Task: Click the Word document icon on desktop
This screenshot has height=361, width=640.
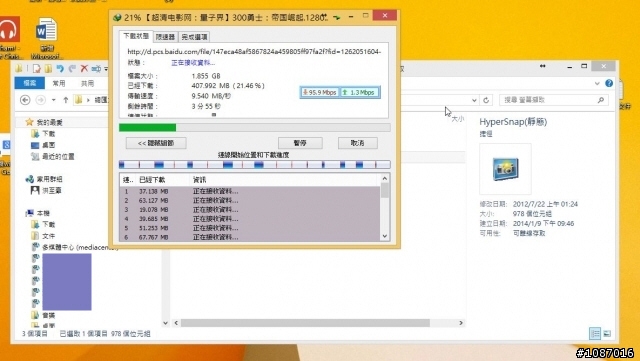Action: (46, 29)
